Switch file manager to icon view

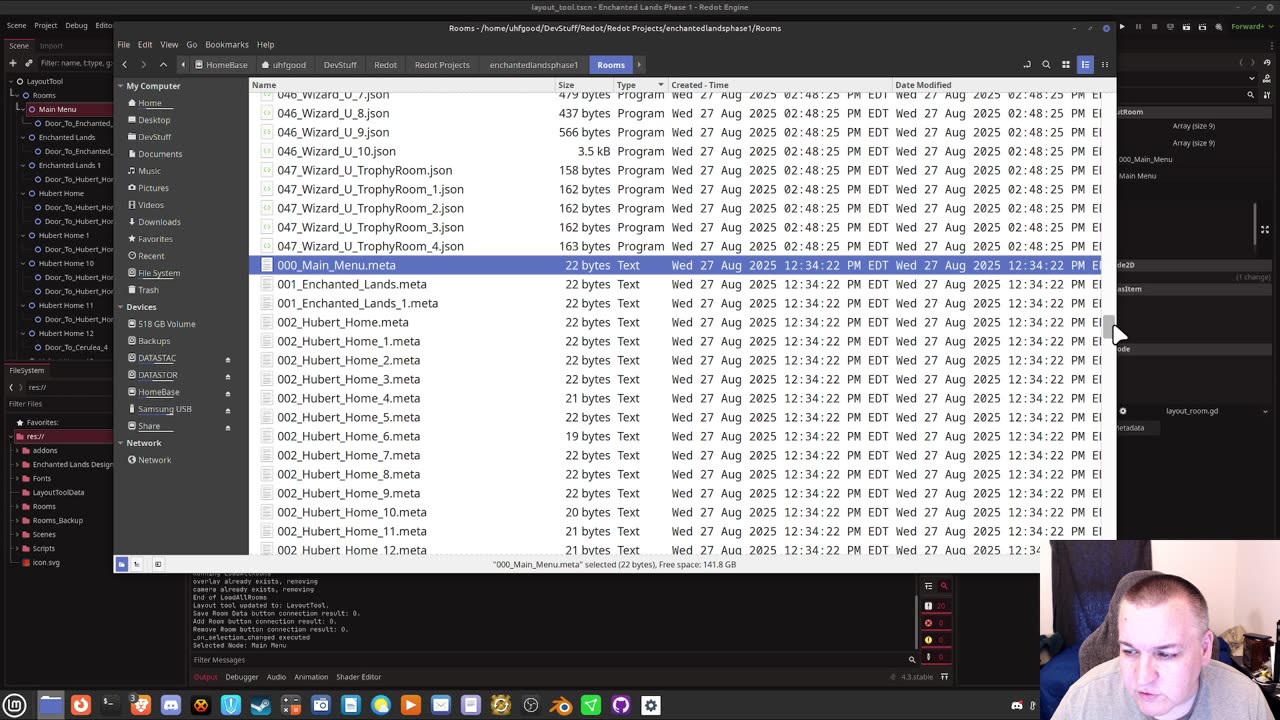1066,65
